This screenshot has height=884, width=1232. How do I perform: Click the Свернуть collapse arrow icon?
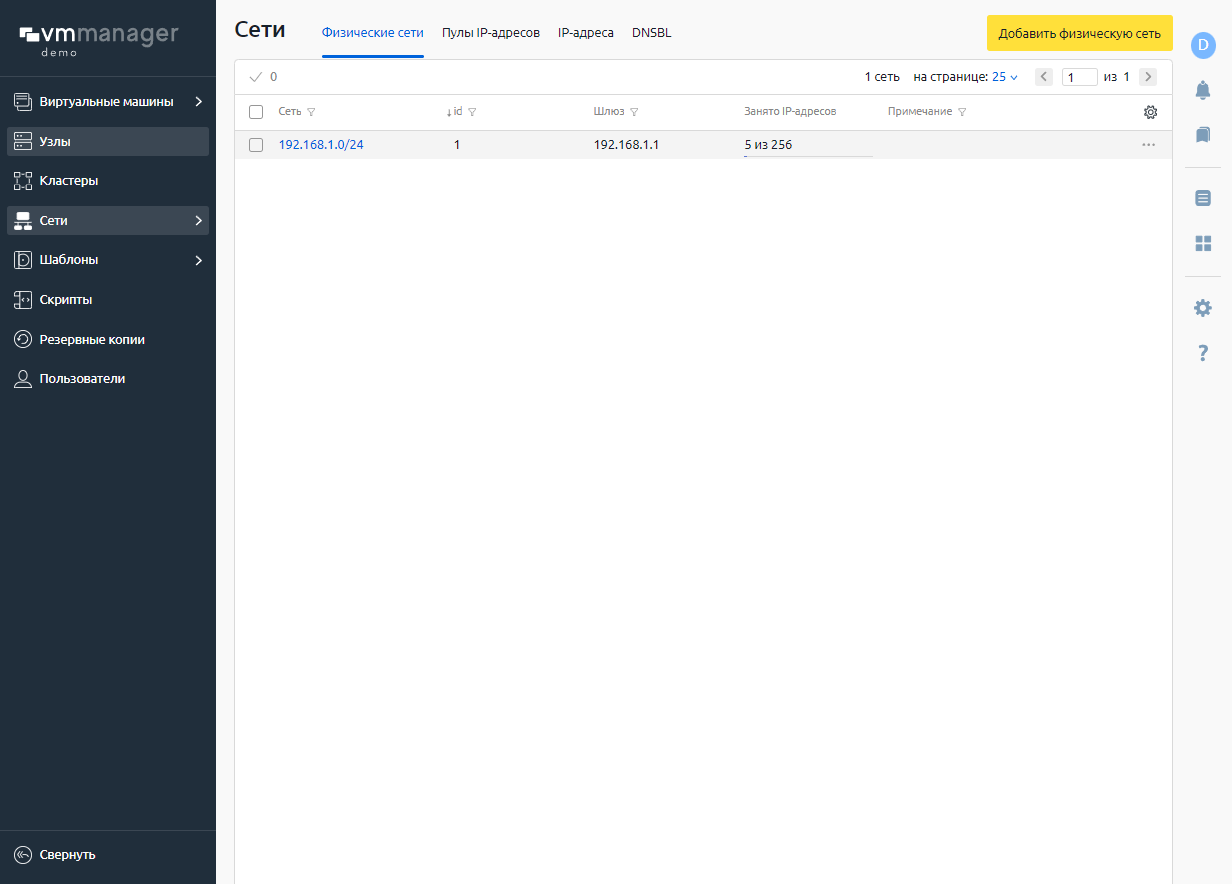point(23,855)
